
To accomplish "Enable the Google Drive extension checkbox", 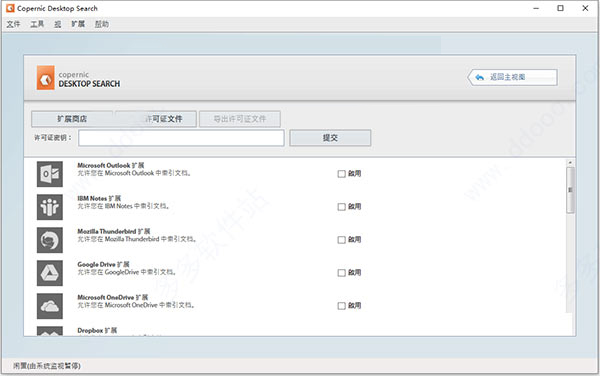I will [x=341, y=273].
